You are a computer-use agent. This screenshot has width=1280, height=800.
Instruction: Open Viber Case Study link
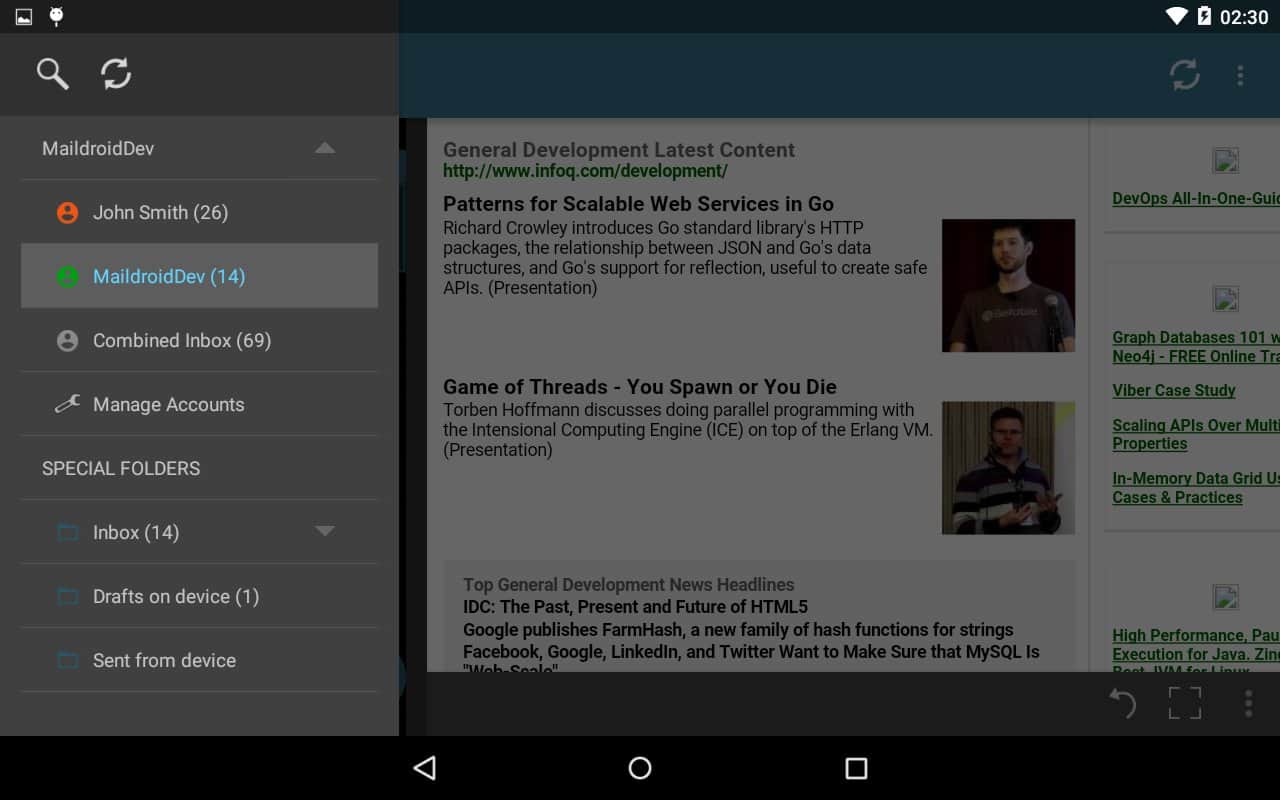click(1173, 390)
